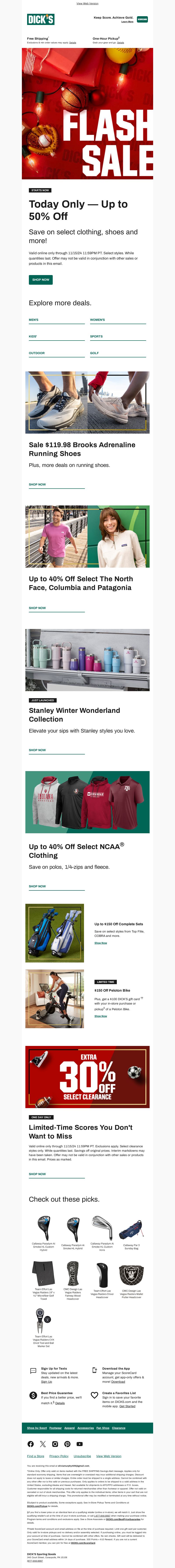Click the Flash Sale banner image
Screen dimensions: 175x1568
[87, 114]
